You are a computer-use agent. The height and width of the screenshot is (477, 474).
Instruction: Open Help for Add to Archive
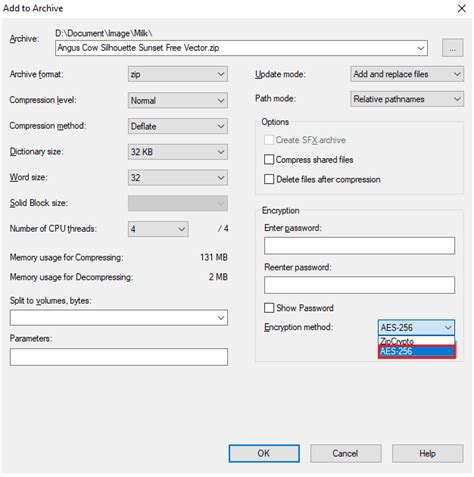point(427,453)
